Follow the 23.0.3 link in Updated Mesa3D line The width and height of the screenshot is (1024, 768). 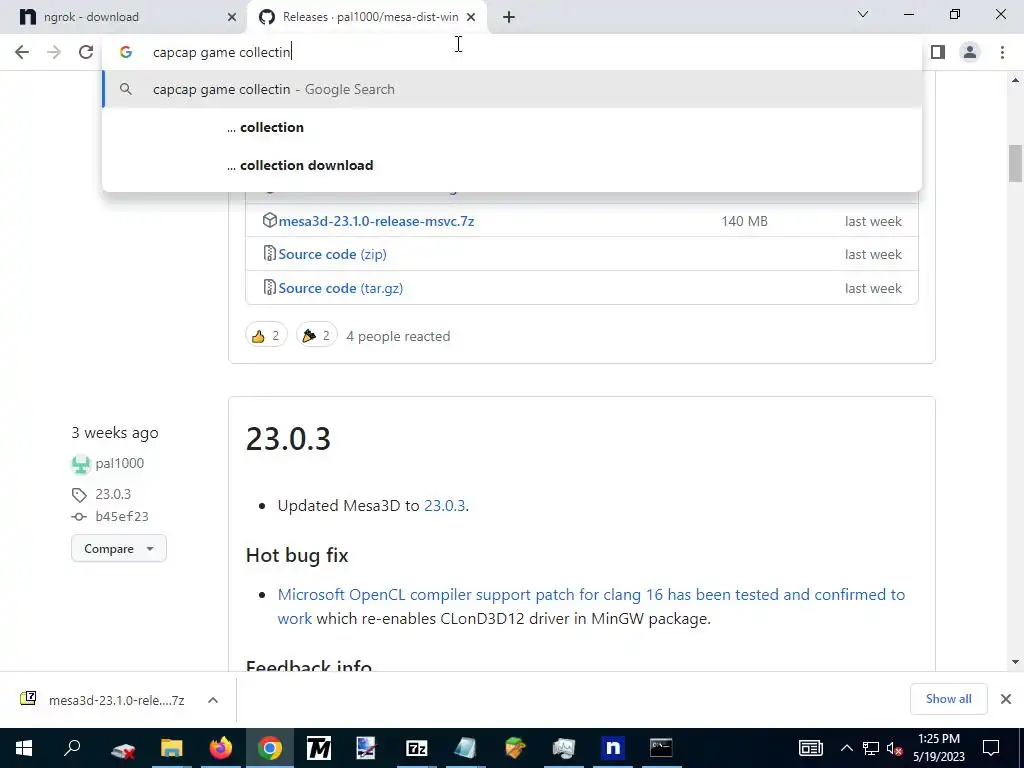(x=444, y=506)
